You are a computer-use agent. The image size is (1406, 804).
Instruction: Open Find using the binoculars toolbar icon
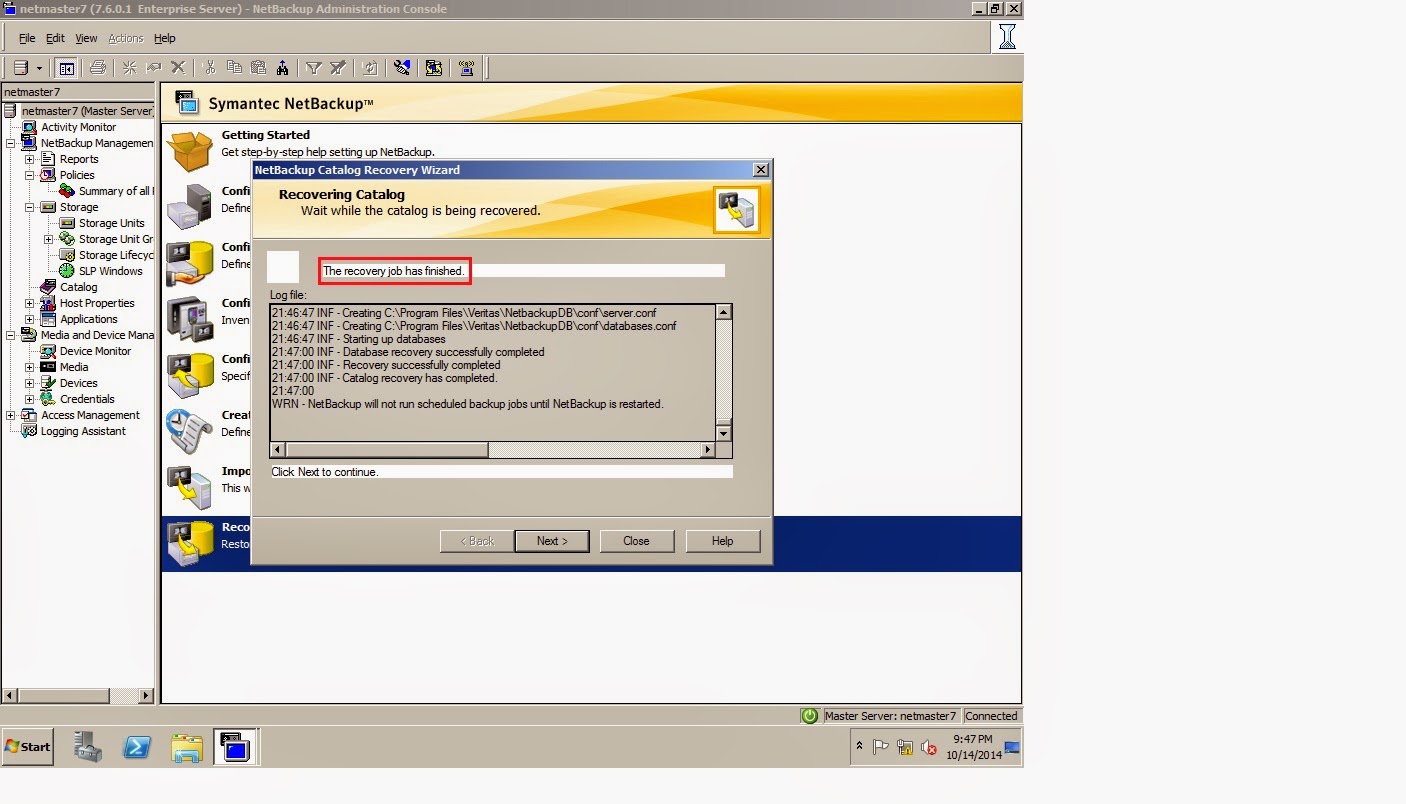click(284, 67)
